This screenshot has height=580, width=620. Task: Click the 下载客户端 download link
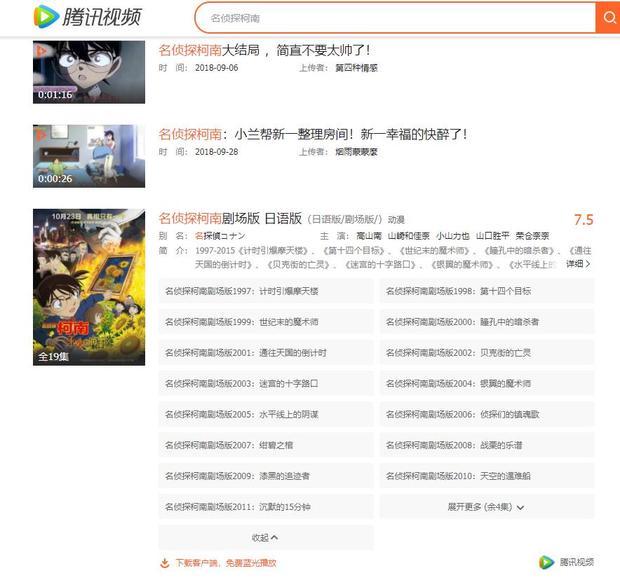226,563
